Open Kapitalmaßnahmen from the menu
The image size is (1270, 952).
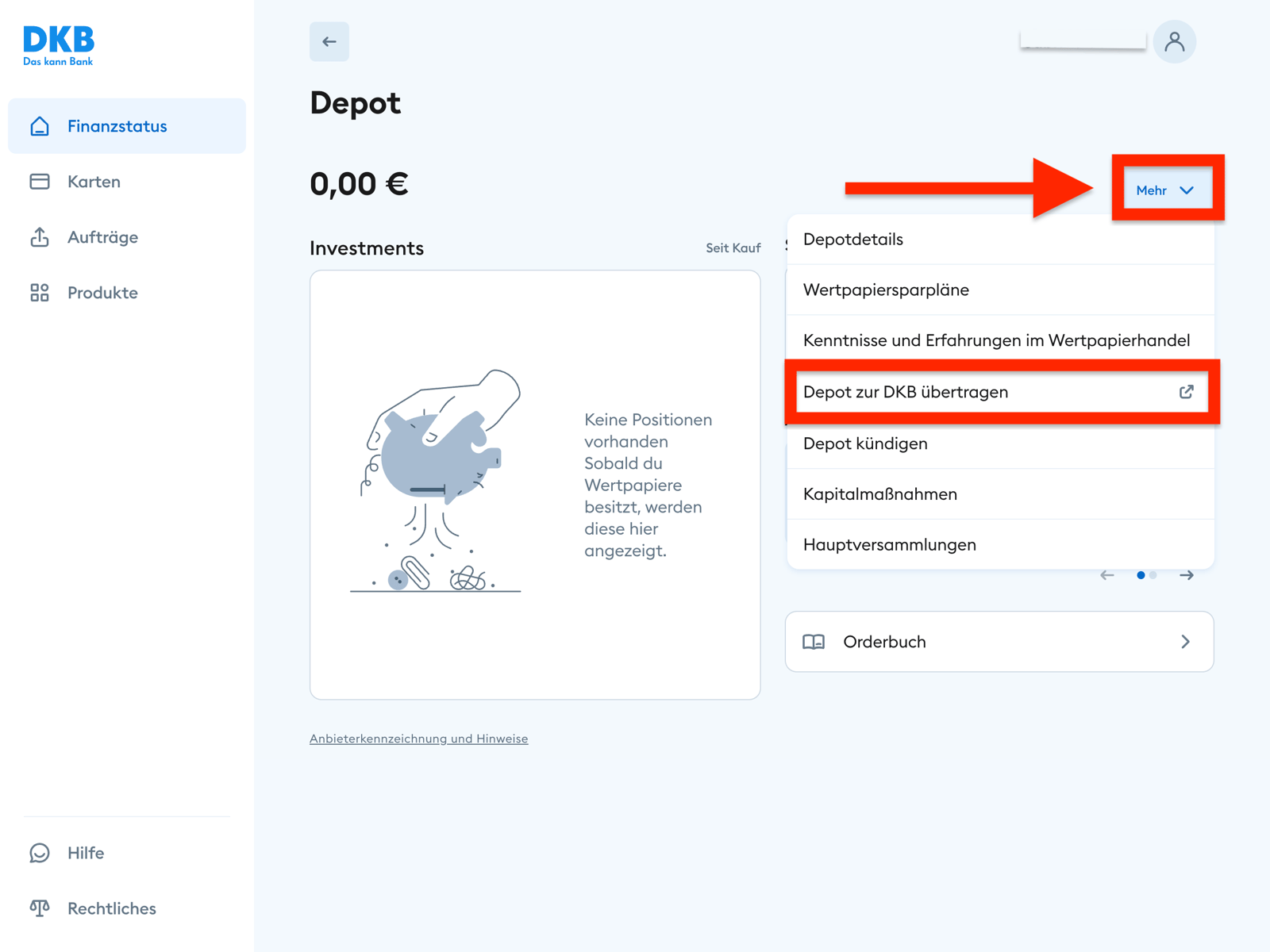coord(879,493)
